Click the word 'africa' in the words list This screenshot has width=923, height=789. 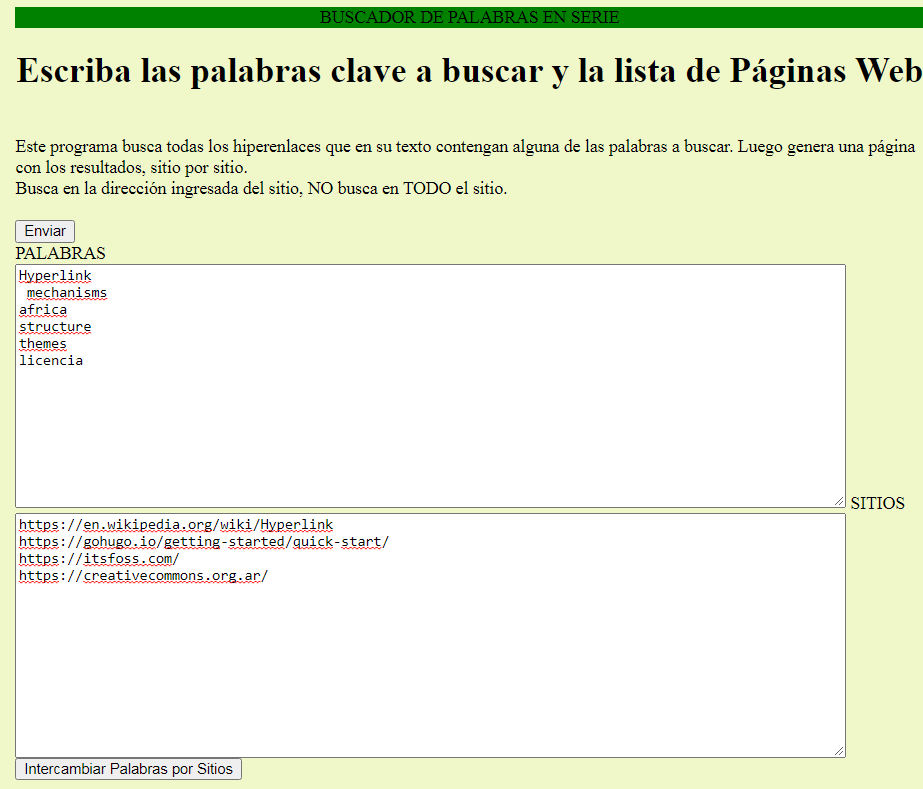tap(43, 310)
